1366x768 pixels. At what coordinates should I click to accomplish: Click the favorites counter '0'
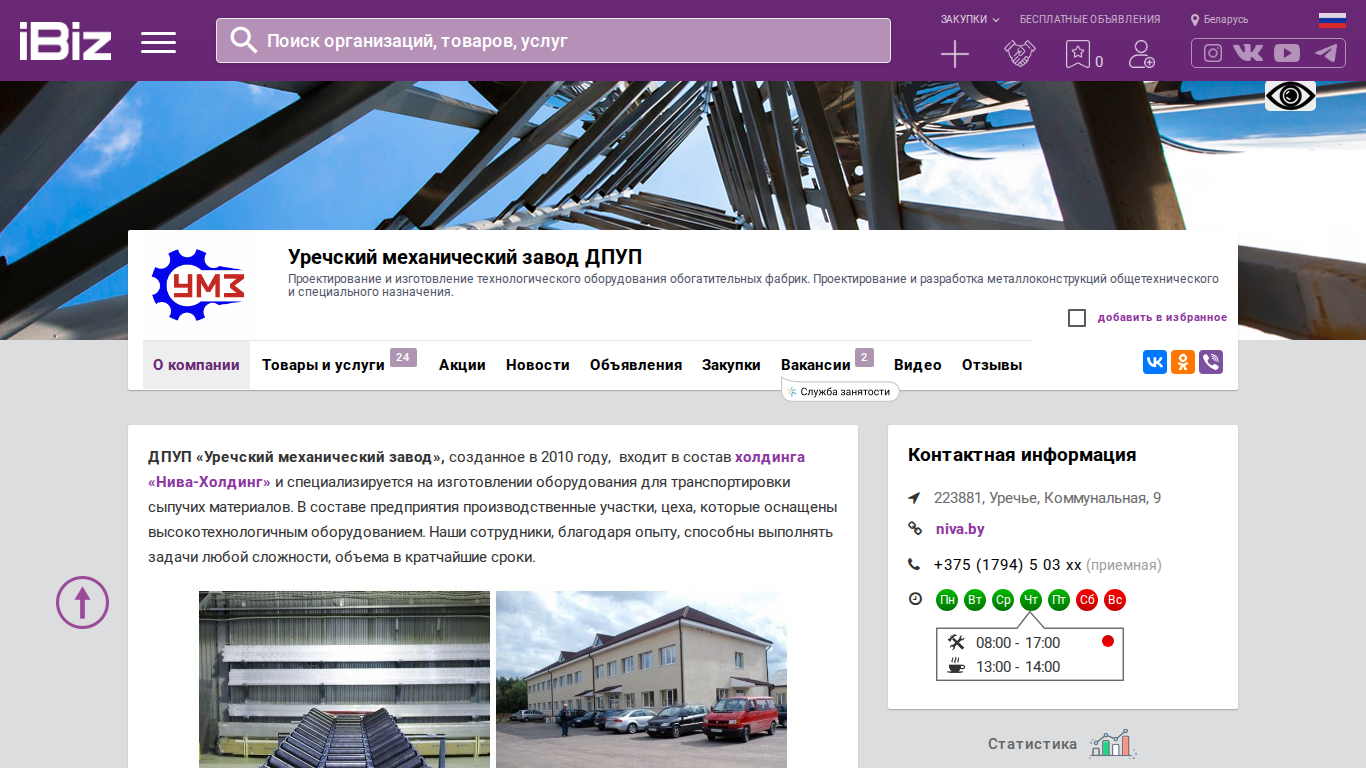tap(1099, 62)
